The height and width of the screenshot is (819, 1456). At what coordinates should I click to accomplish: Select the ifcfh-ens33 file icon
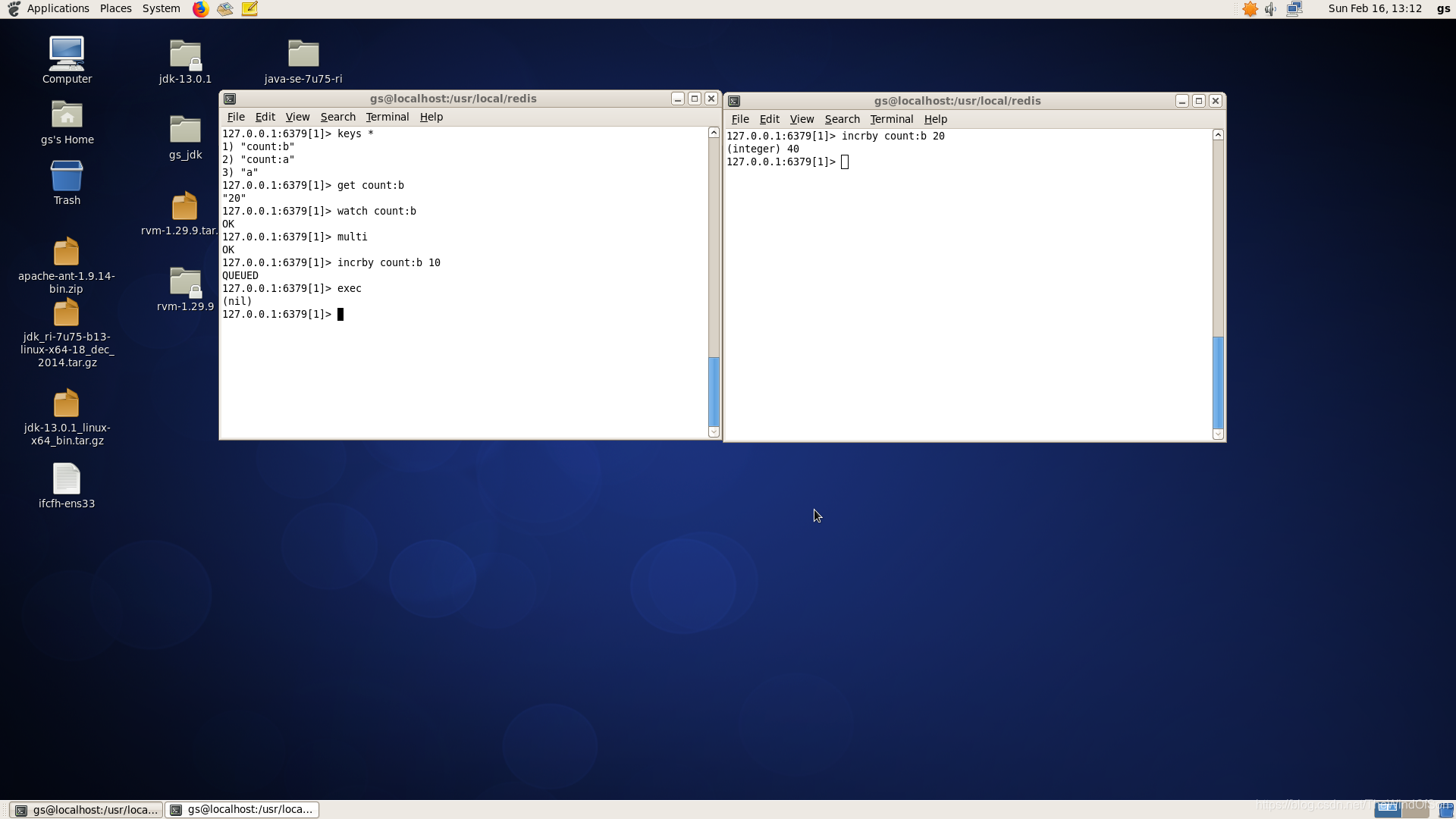67,479
